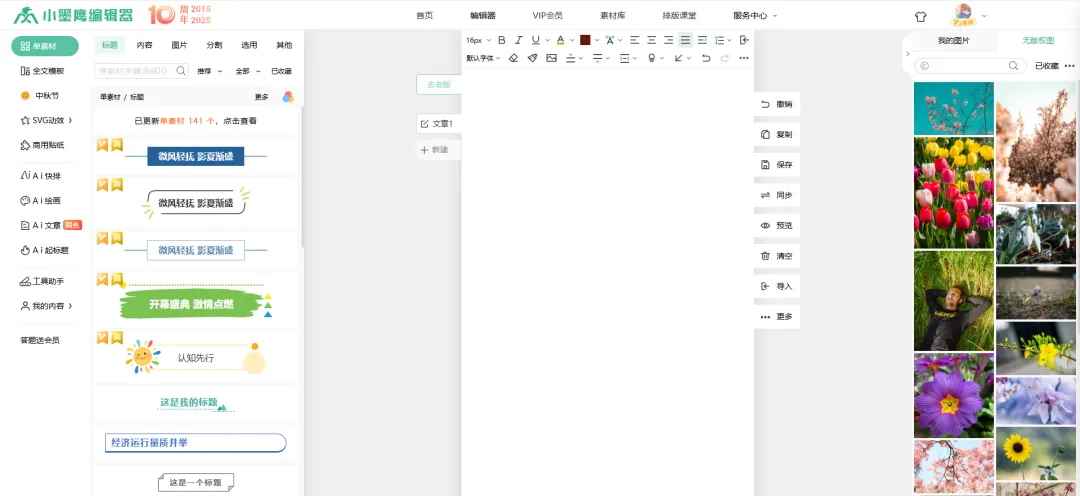This screenshot has width=1080, height=496.
Task: Click the 保存 save button
Action: (x=777, y=165)
